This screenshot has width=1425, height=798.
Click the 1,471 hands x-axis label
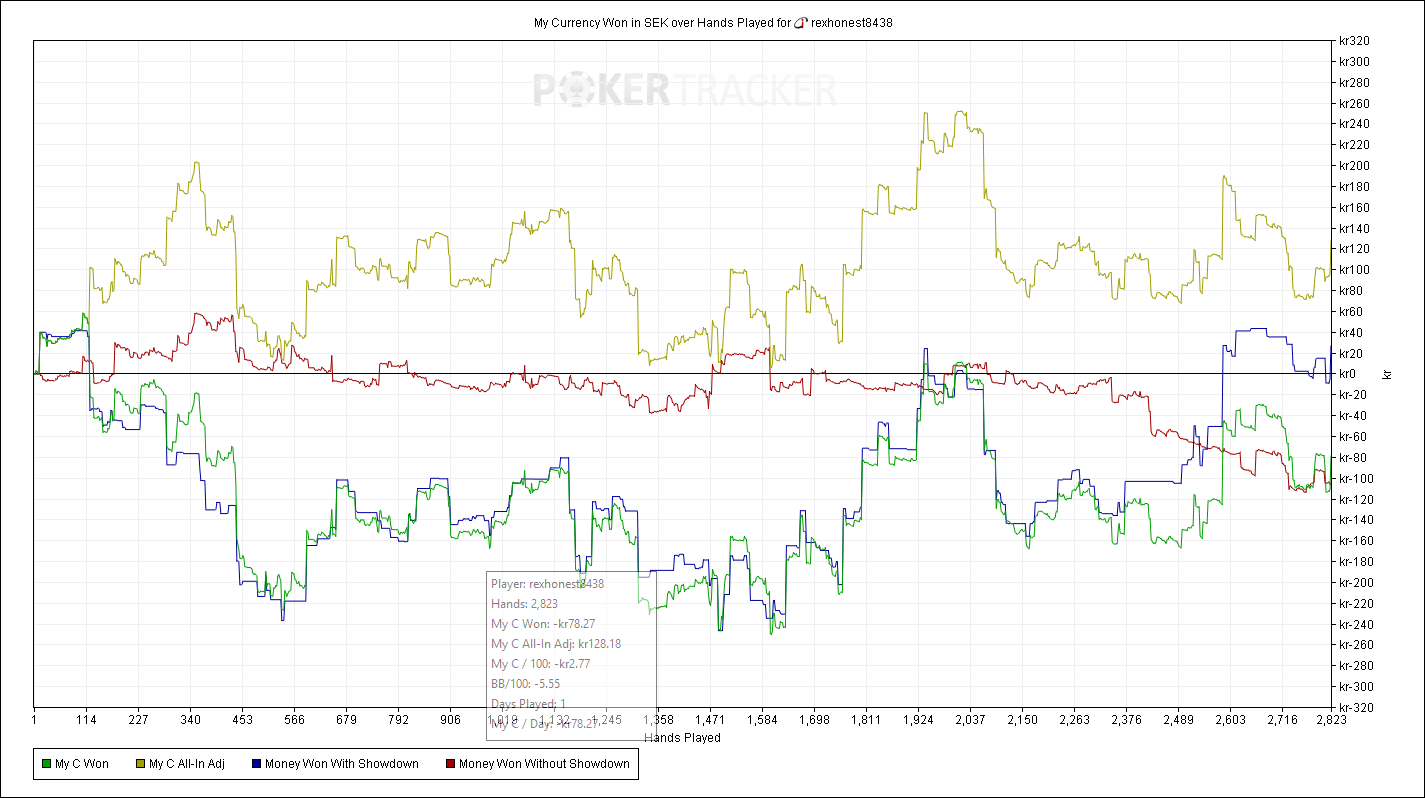(710, 719)
